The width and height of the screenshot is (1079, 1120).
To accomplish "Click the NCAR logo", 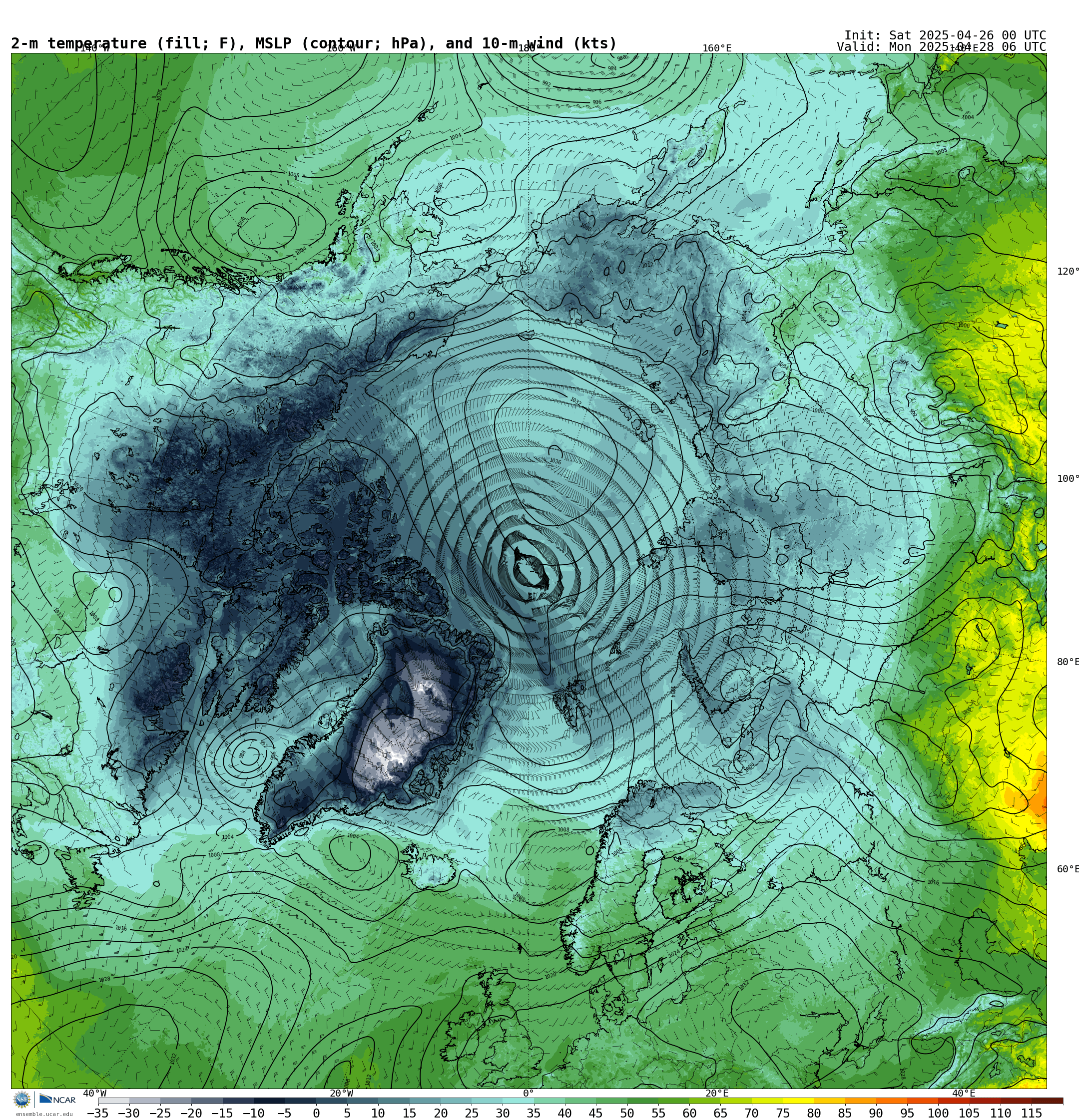I will pyautogui.click(x=57, y=1100).
